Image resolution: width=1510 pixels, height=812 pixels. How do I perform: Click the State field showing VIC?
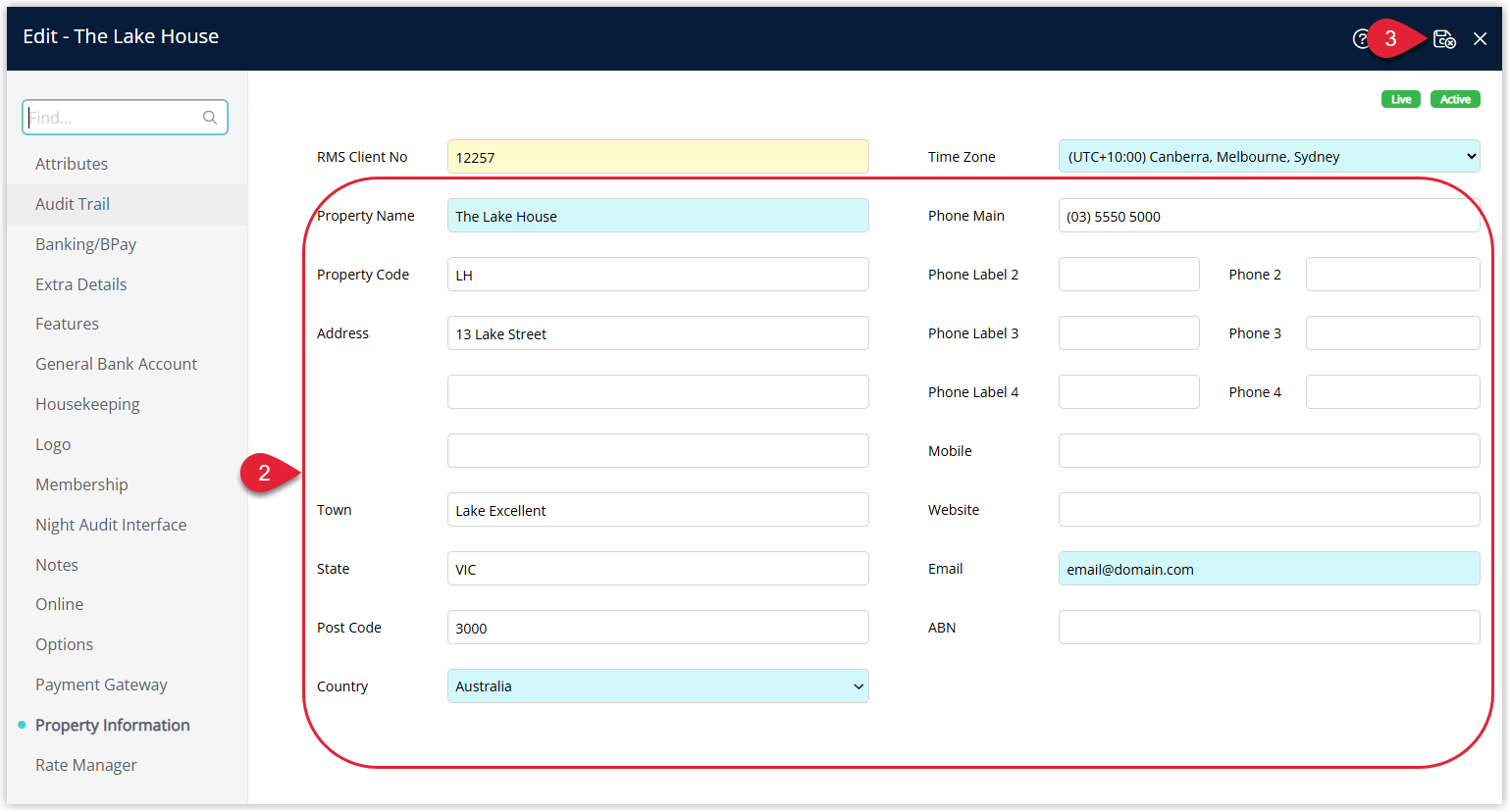657,569
